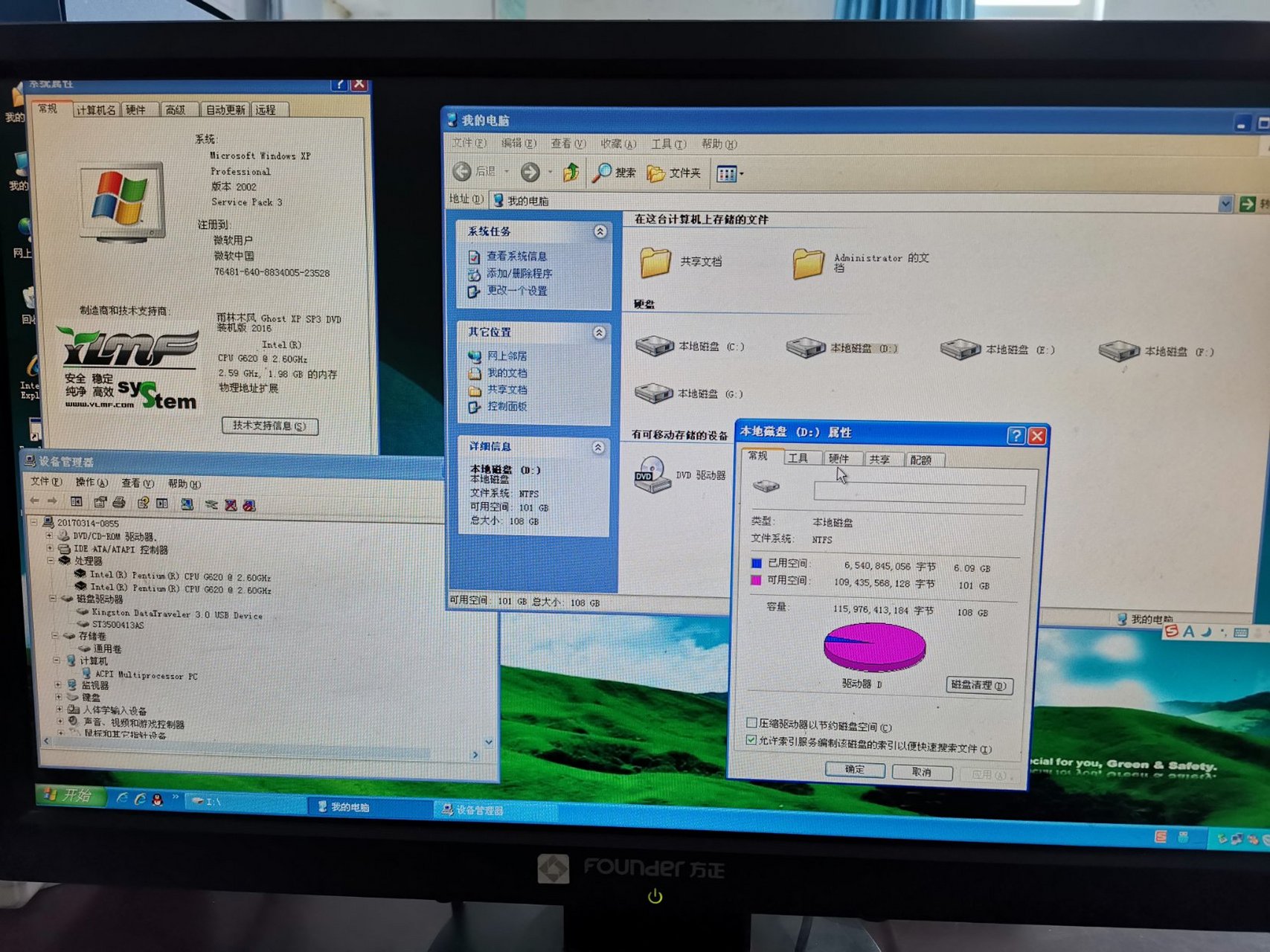Click Disable device icon in Device Manager
1270x952 pixels.
pyautogui.click(x=249, y=506)
